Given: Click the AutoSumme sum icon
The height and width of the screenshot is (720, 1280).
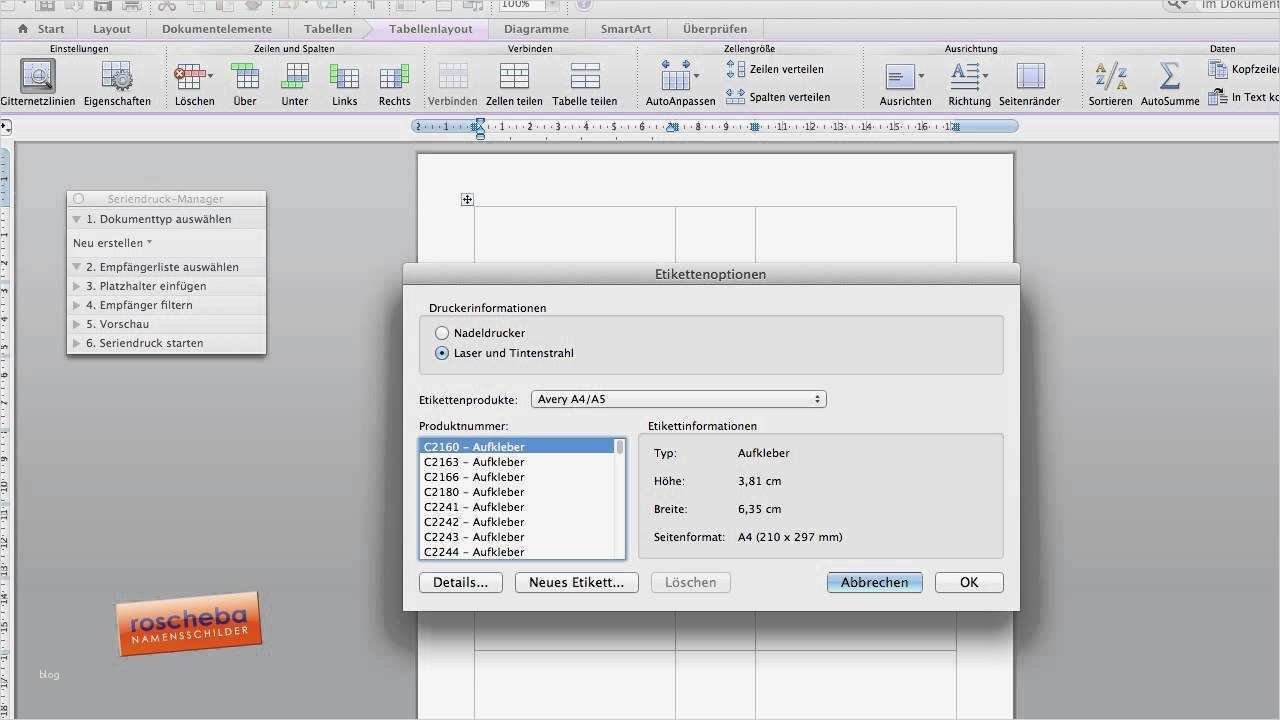Looking at the screenshot, I should click(1169, 76).
